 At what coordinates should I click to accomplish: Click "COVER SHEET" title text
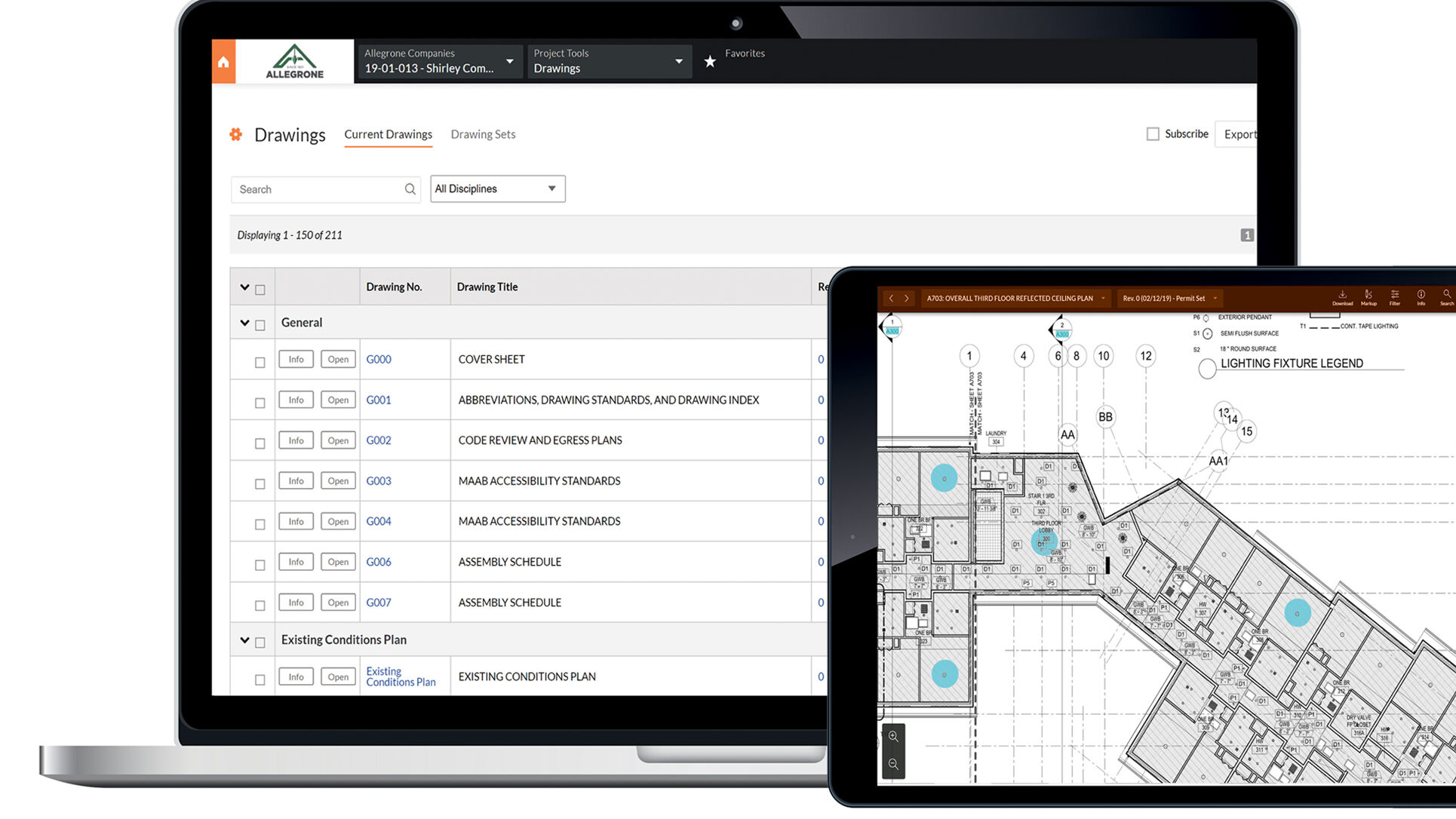491,360
